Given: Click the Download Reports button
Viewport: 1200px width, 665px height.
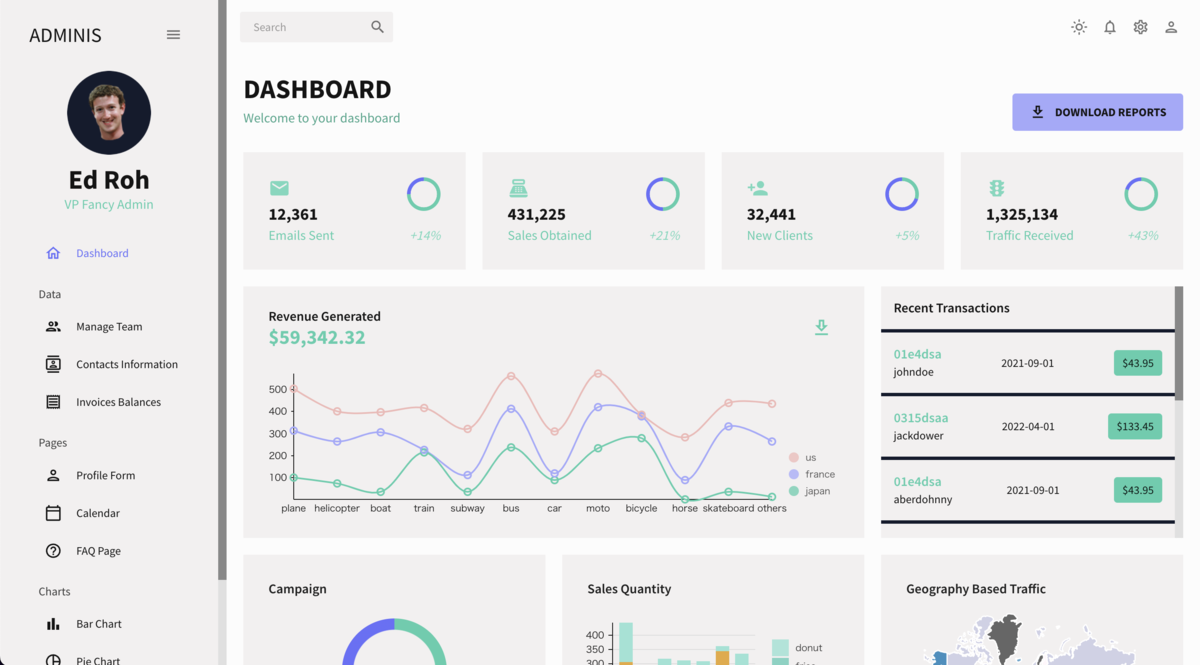Looking at the screenshot, I should pos(1097,112).
